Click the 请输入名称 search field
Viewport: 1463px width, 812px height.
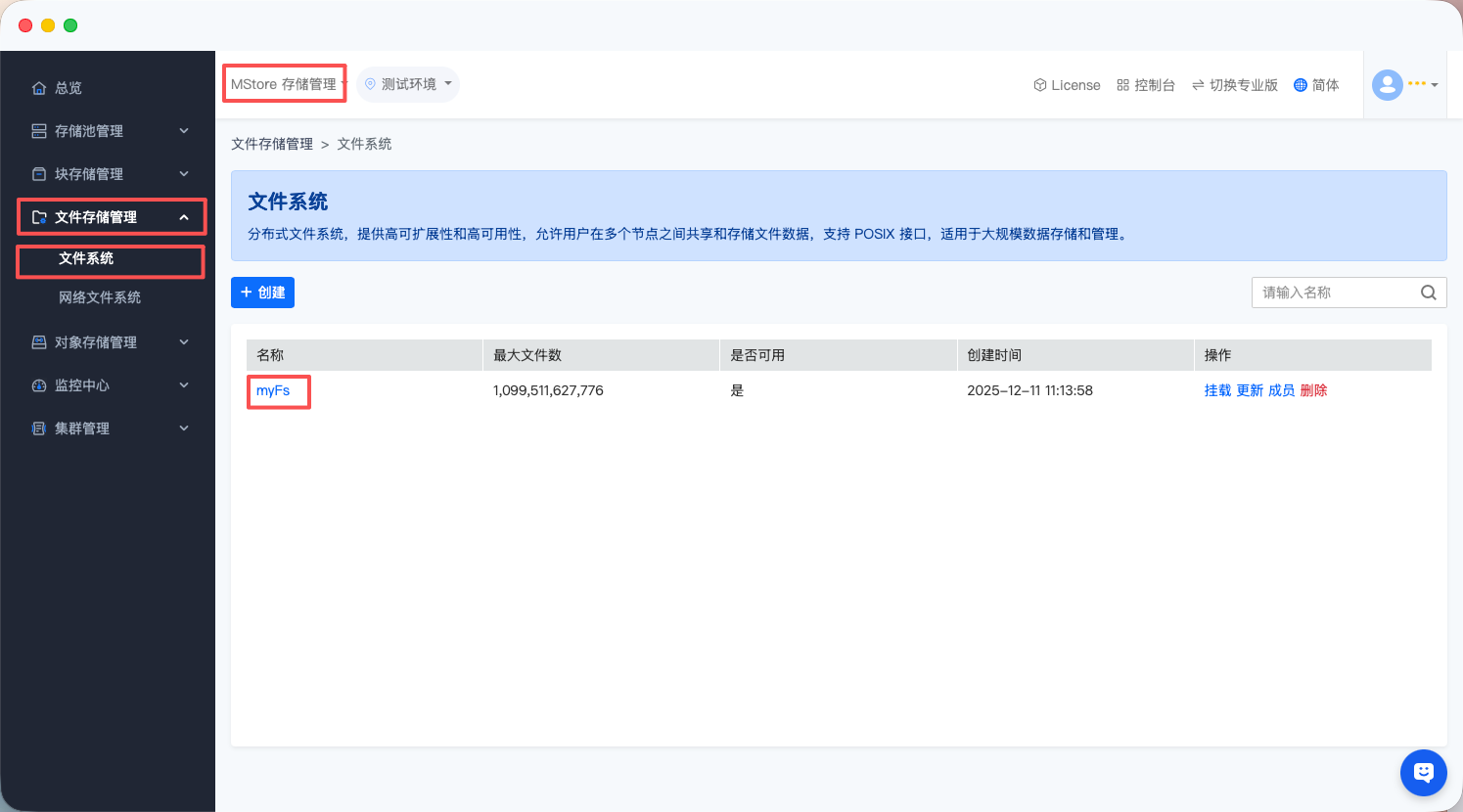[x=1334, y=293]
